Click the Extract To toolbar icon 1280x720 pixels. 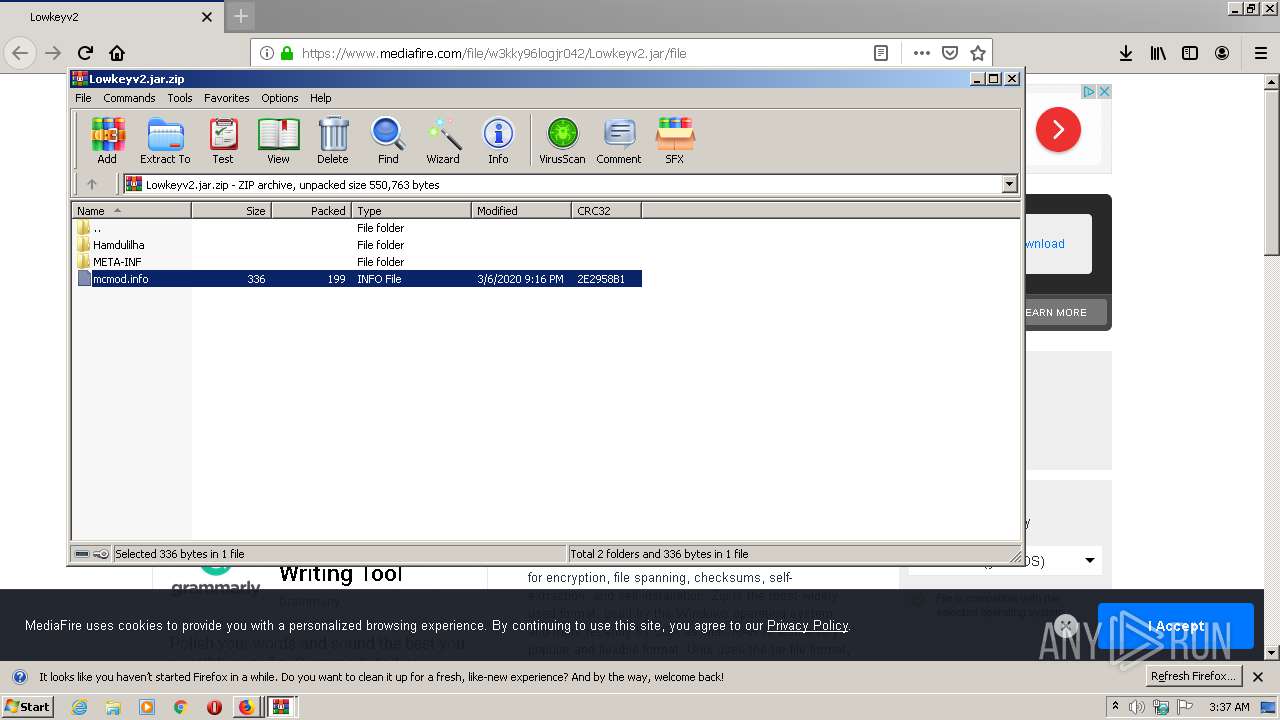point(165,140)
